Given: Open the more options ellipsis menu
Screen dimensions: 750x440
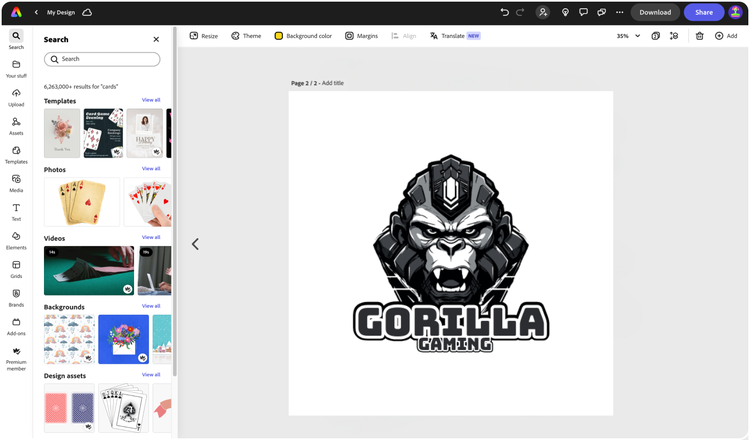Looking at the screenshot, I should pos(620,12).
